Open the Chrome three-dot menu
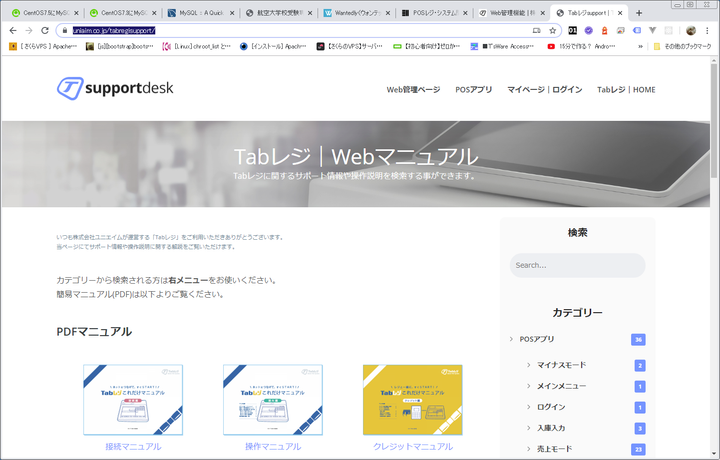 [707, 30]
